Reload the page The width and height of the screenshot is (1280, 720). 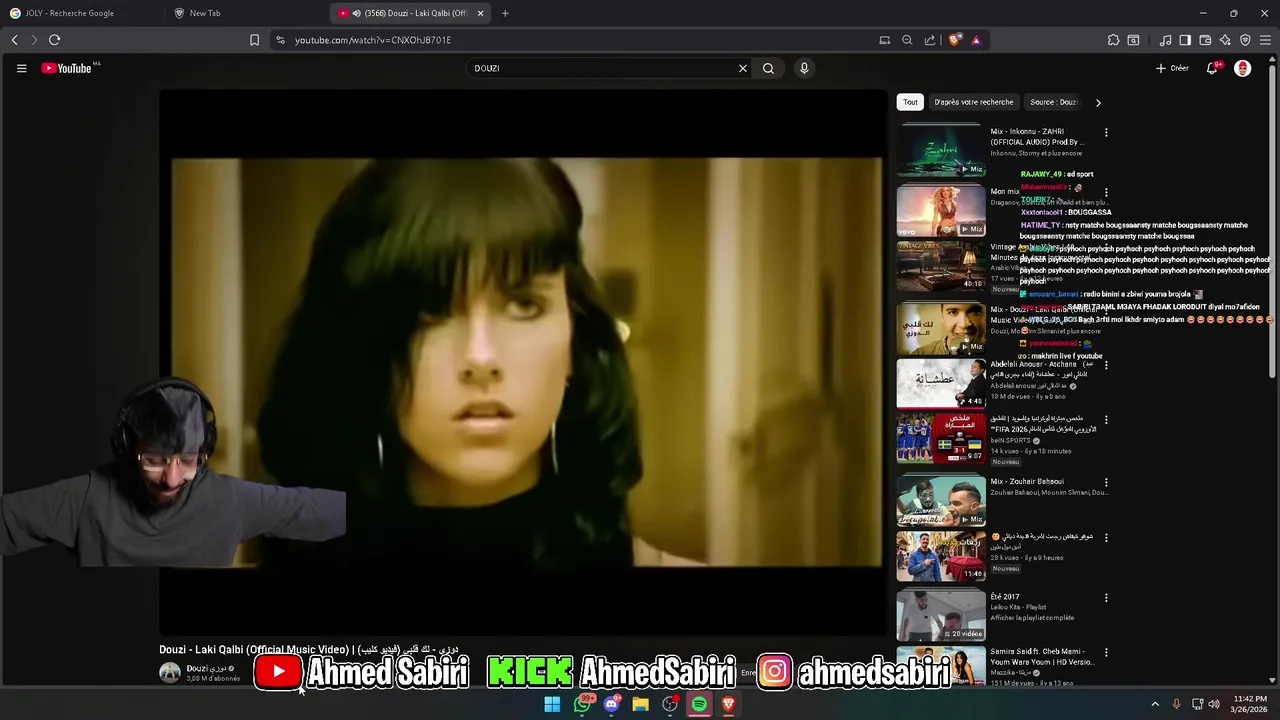pyautogui.click(x=54, y=40)
